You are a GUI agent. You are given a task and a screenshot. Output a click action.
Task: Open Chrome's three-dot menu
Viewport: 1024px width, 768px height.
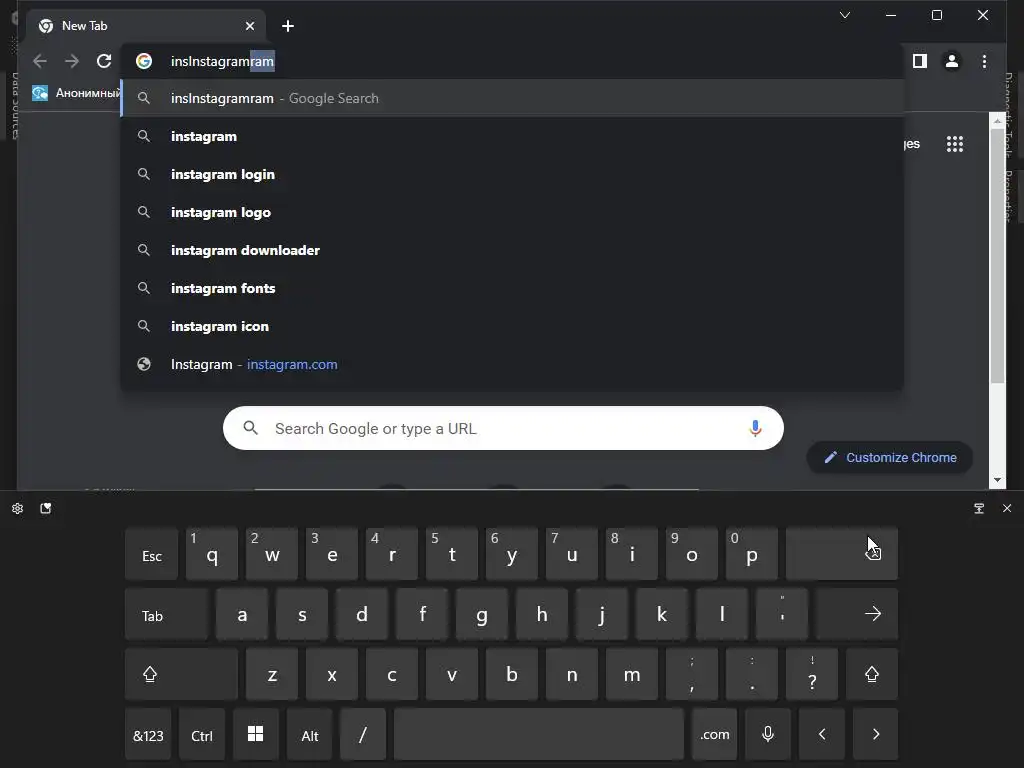click(984, 61)
